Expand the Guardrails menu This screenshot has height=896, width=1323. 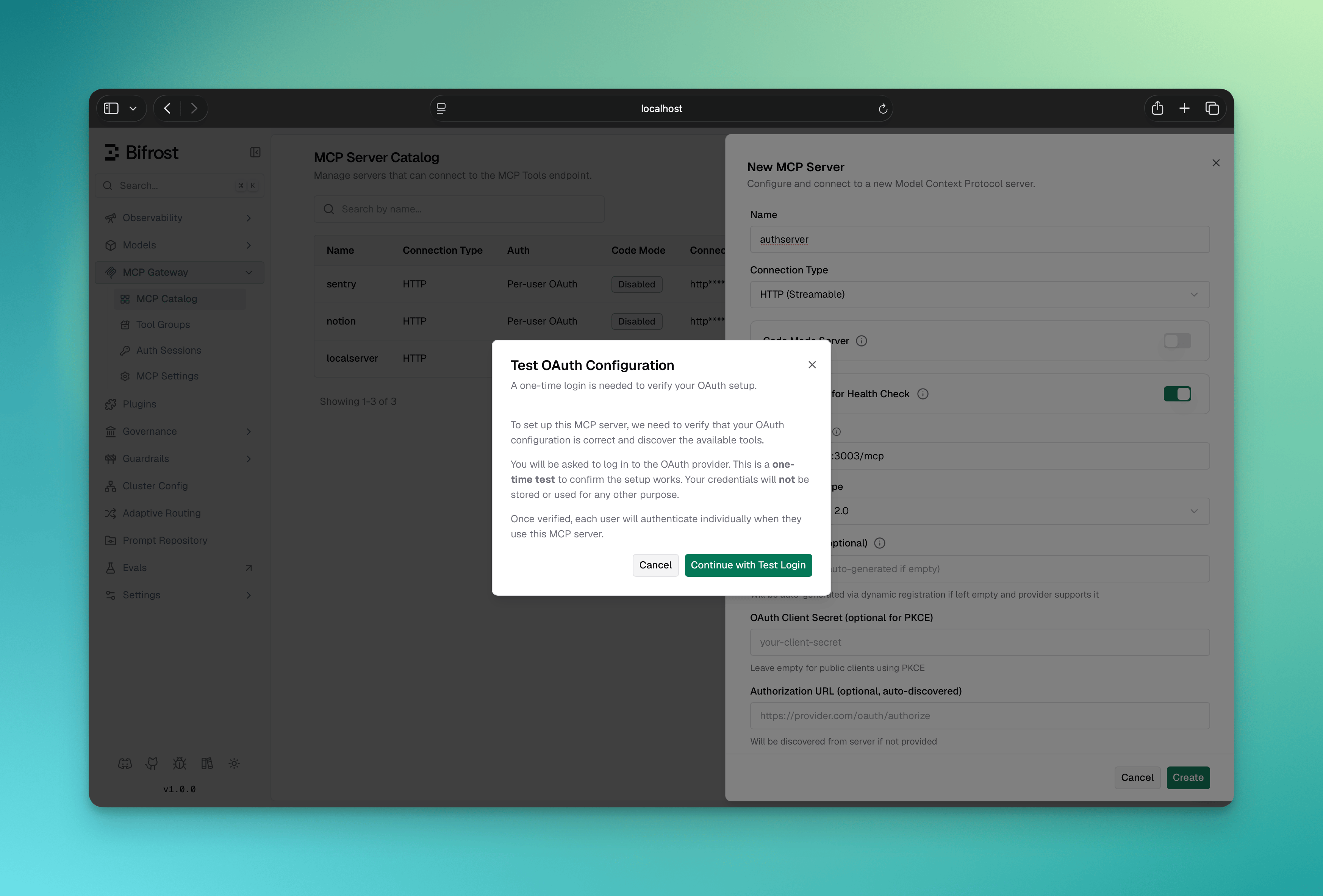180,459
